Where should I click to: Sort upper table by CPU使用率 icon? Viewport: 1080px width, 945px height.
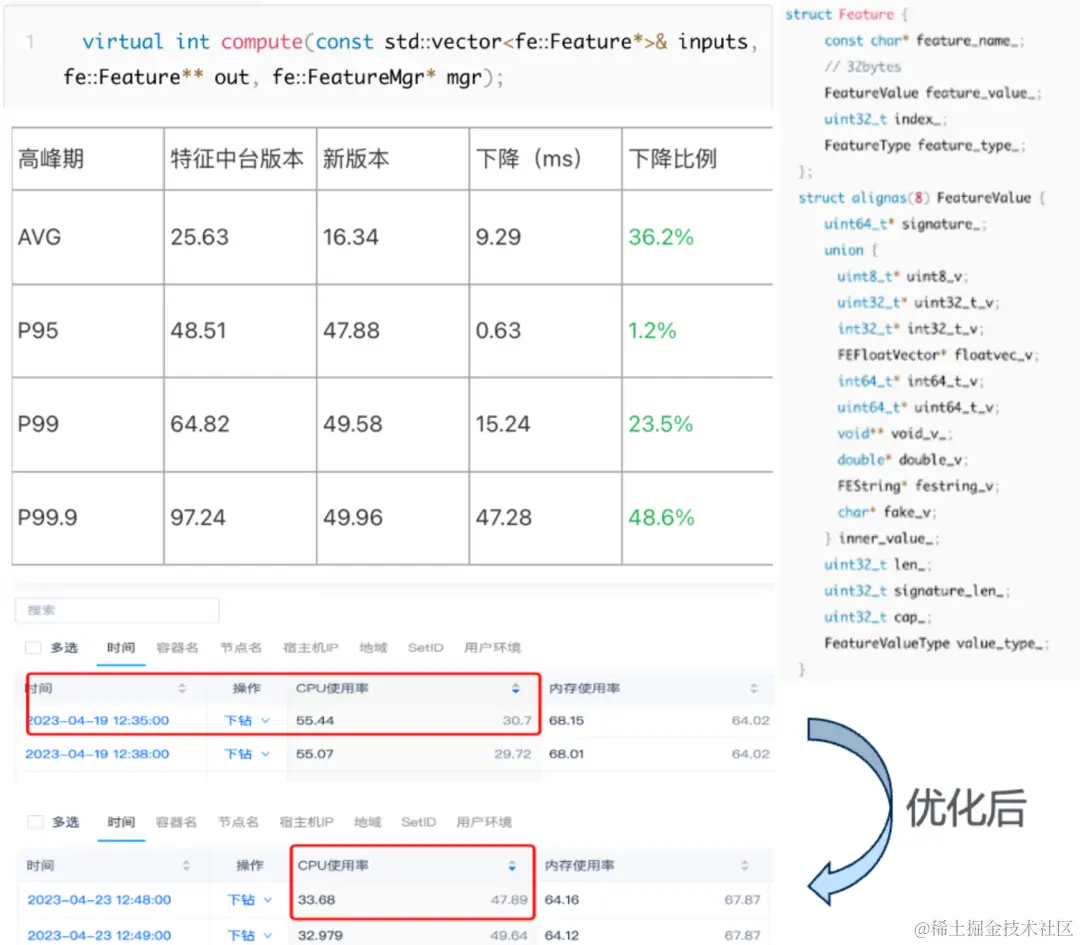515,688
